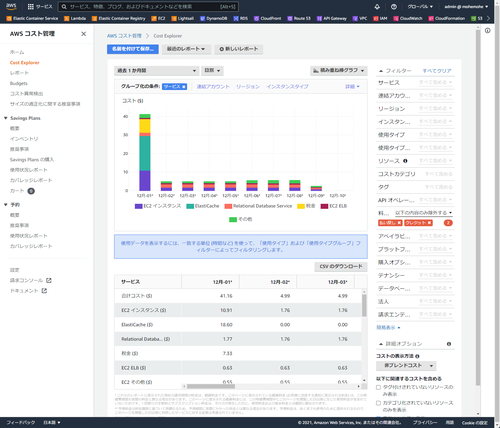The width and height of the screenshot is (500, 428).
Task: Open the 非ブレンドコスト dropdown
Action: pos(406,366)
